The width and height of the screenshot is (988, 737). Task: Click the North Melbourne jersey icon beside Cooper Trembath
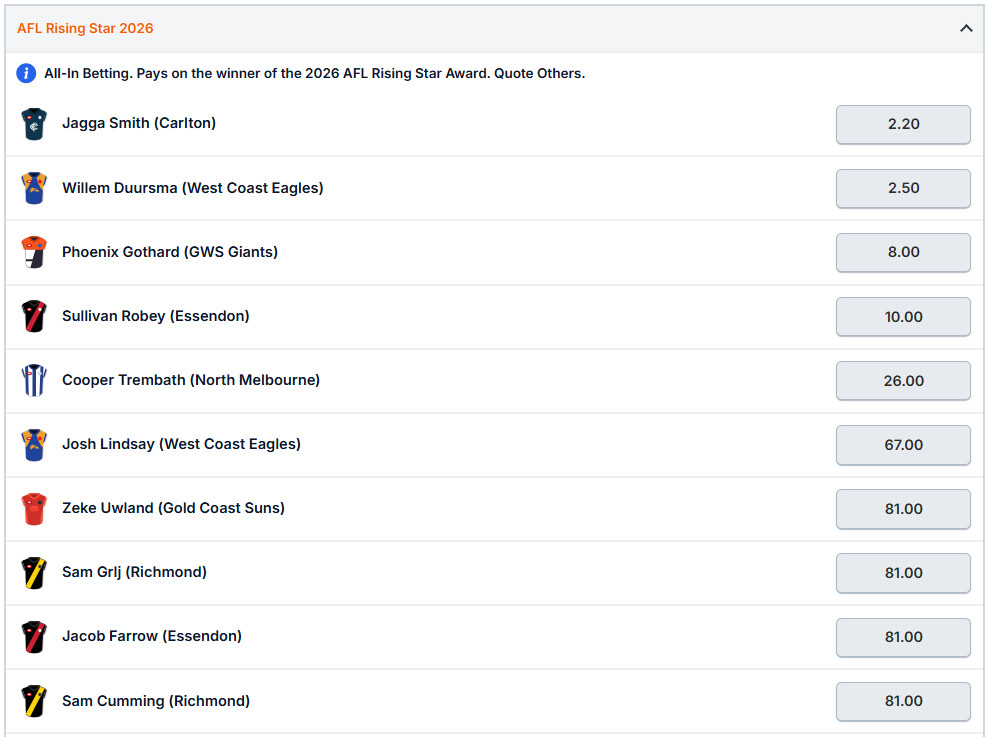pos(34,380)
